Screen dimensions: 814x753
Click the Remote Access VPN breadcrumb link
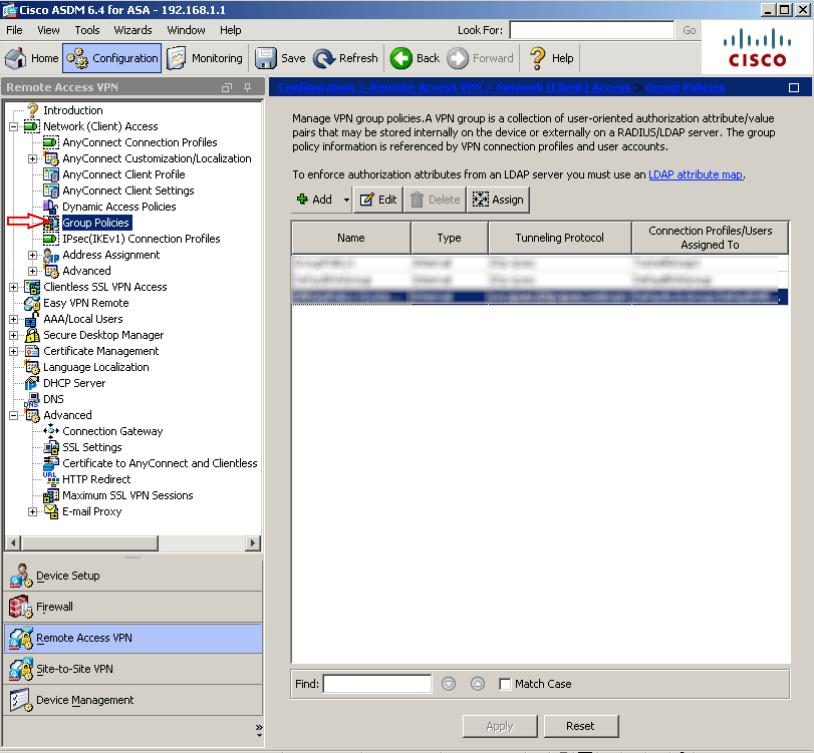coord(425,87)
